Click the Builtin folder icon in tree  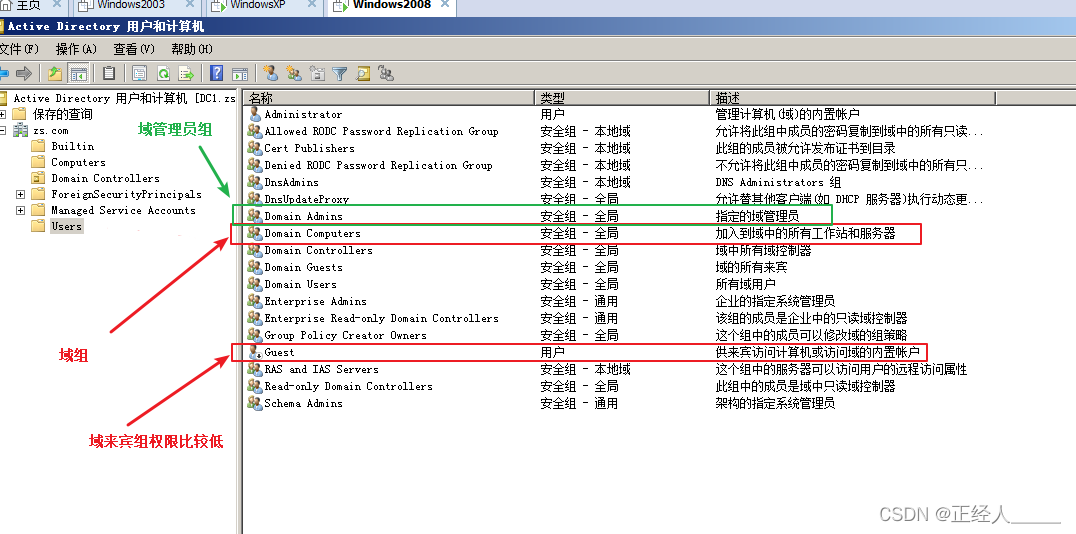pos(38,146)
